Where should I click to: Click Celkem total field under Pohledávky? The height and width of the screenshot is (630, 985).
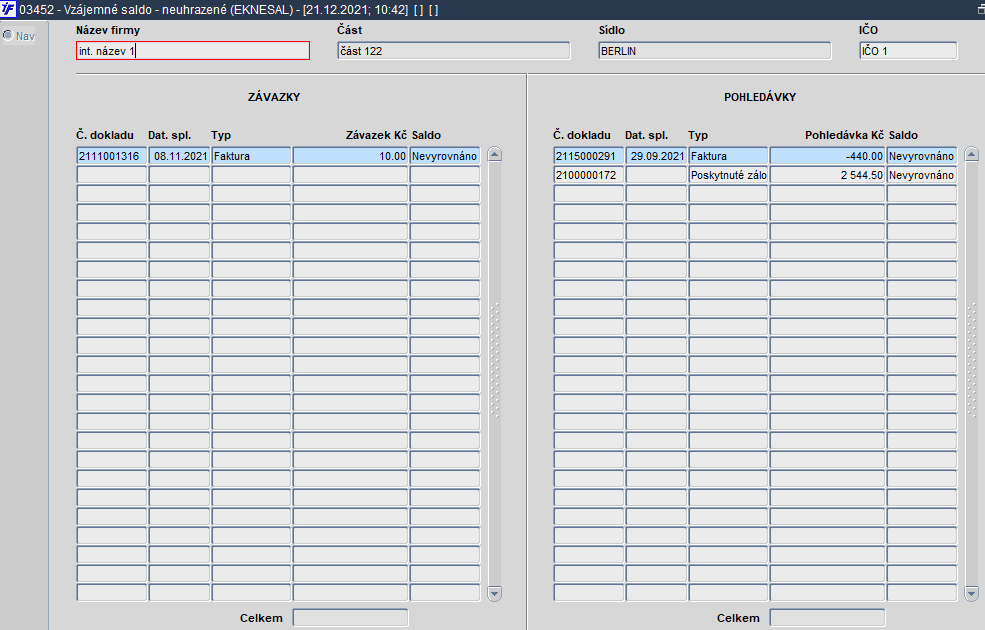[x=827, y=617]
